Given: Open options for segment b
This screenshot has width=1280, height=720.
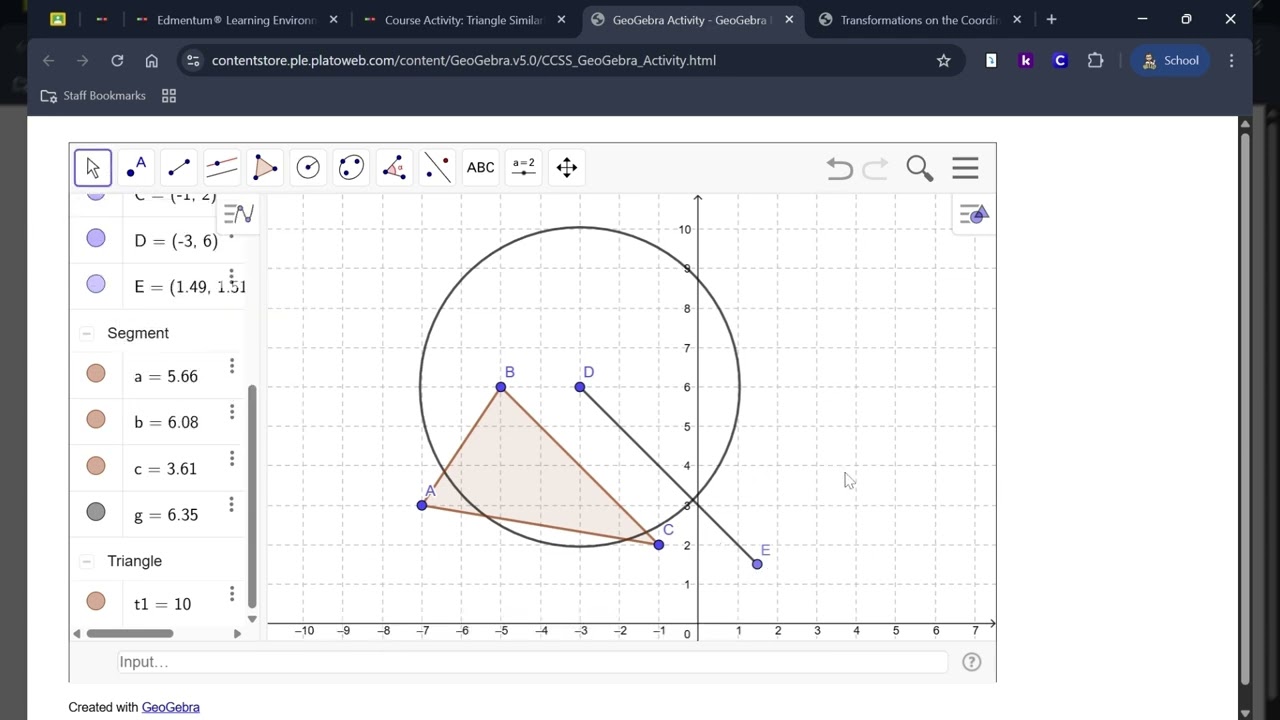Looking at the screenshot, I should [x=231, y=412].
